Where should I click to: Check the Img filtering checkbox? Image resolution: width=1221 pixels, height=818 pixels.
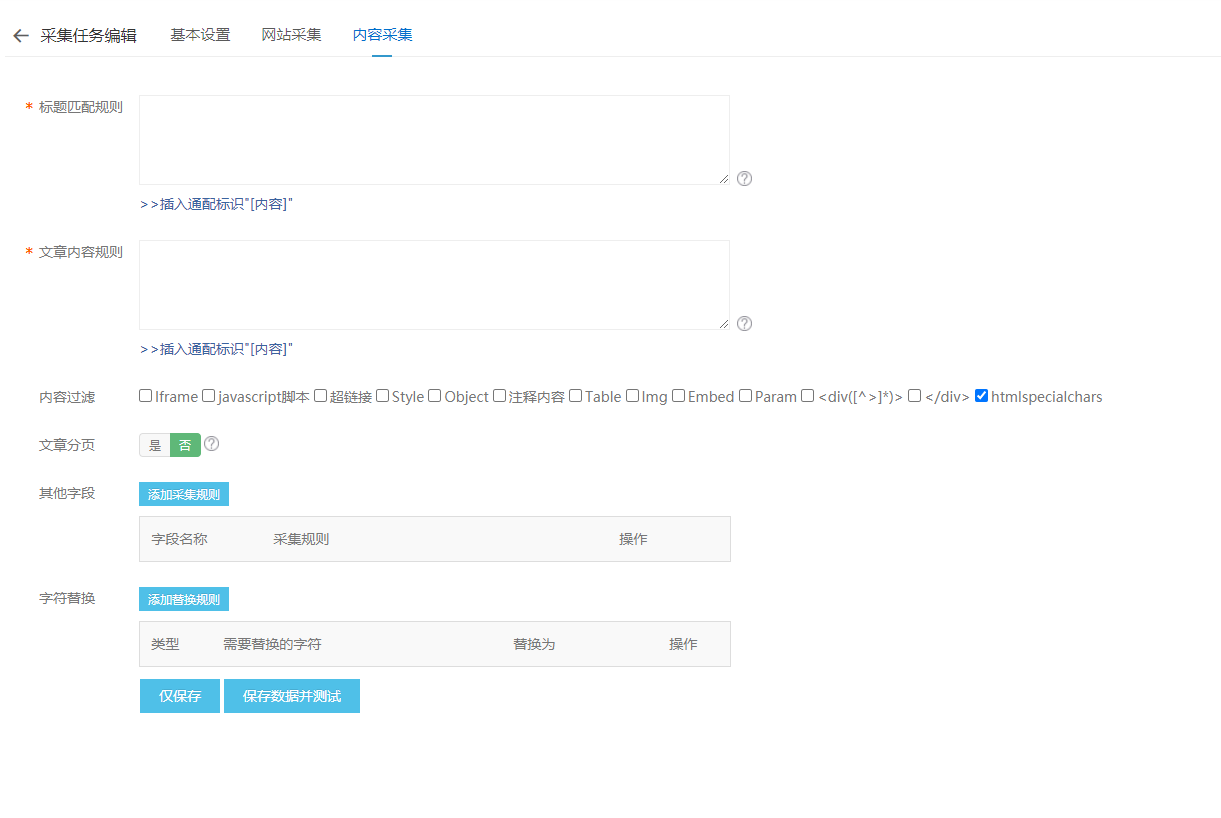630,396
